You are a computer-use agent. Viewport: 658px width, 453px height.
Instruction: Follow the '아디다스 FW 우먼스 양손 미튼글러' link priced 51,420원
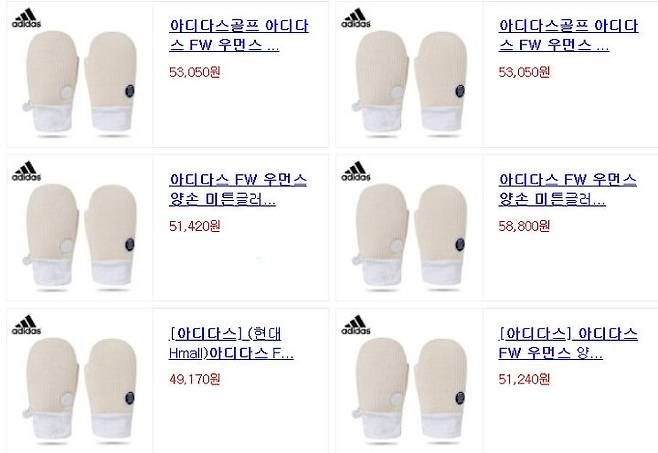coord(238,189)
